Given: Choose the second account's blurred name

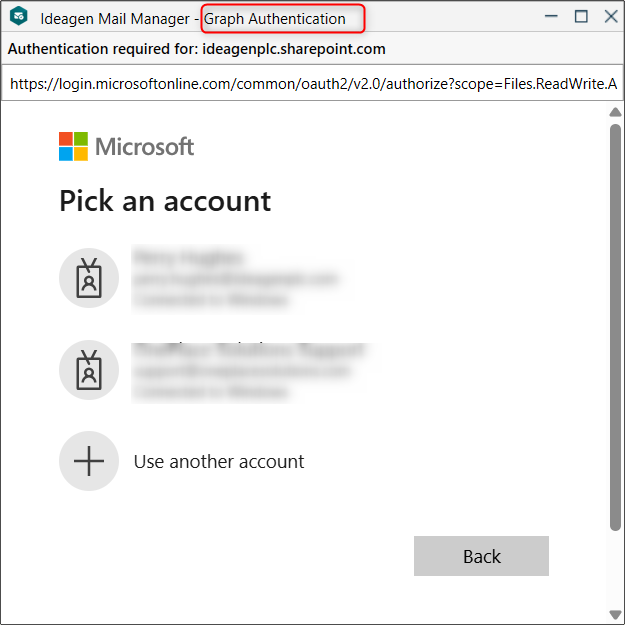Looking at the screenshot, I should (249, 350).
